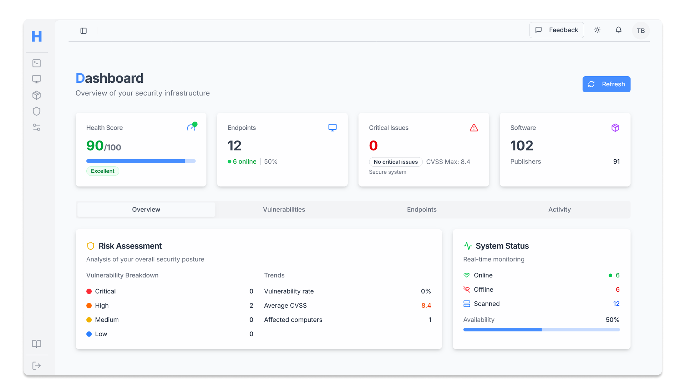Click the Scanned server icon
Screen dimensions: 680x390
467,304
